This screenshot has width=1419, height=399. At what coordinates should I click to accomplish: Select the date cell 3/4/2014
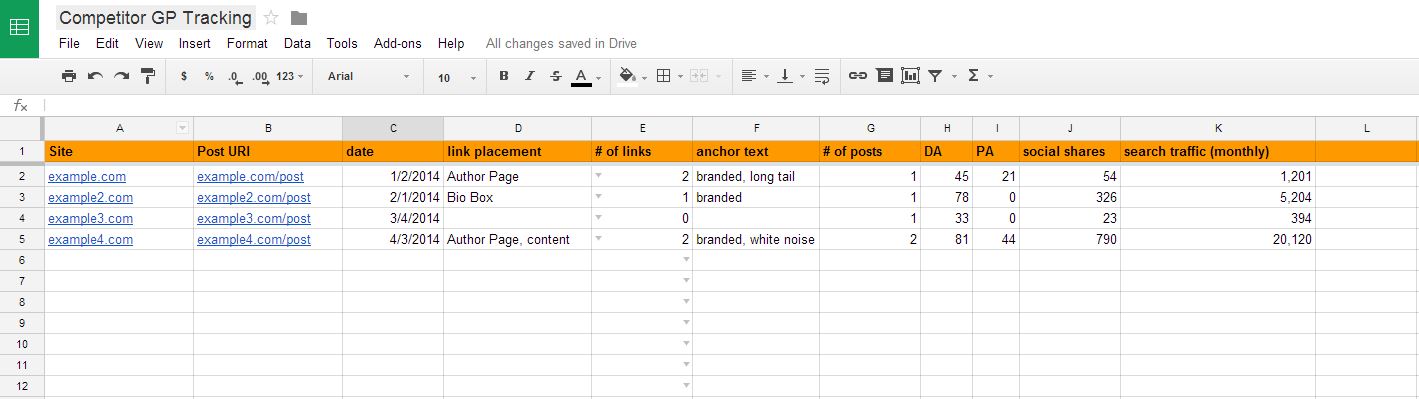(393, 219)
